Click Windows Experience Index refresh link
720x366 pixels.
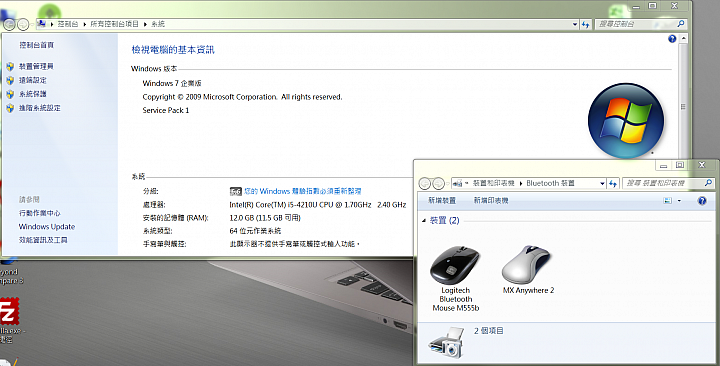(x=303, y=191)
